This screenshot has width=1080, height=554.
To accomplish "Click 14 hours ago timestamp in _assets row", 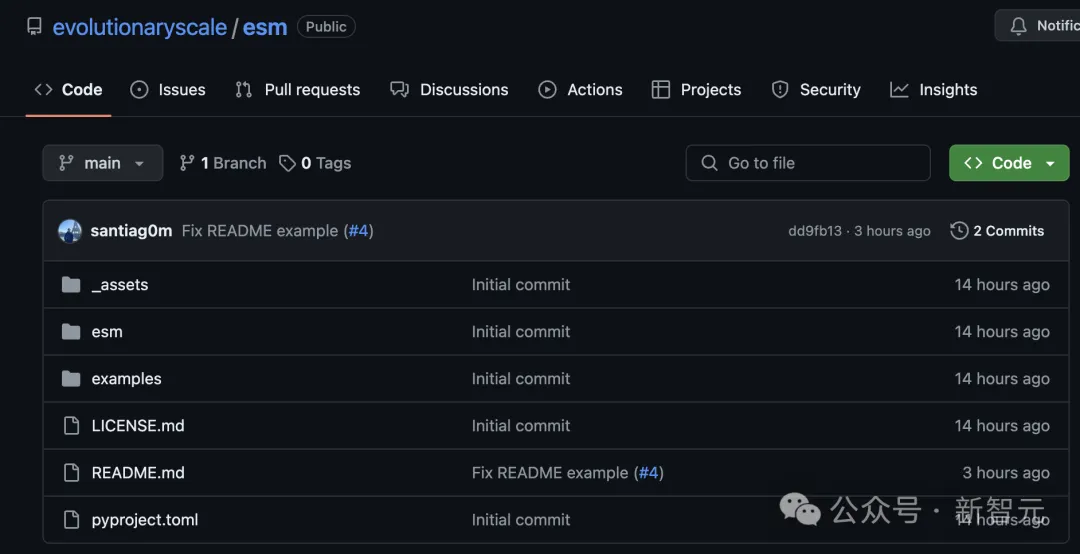I will pos(1001,285).
